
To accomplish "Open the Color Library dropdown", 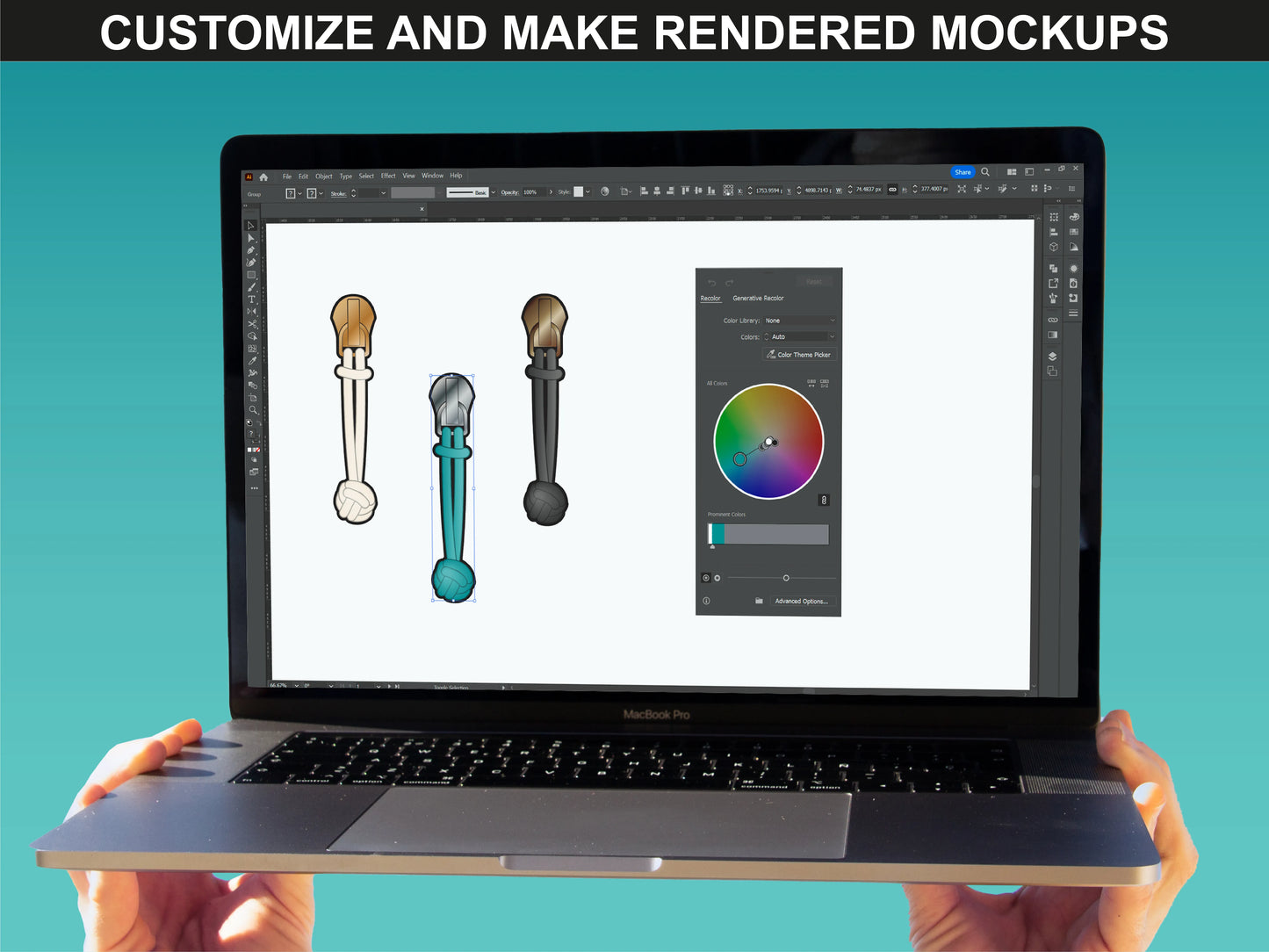I will (798, 321).
